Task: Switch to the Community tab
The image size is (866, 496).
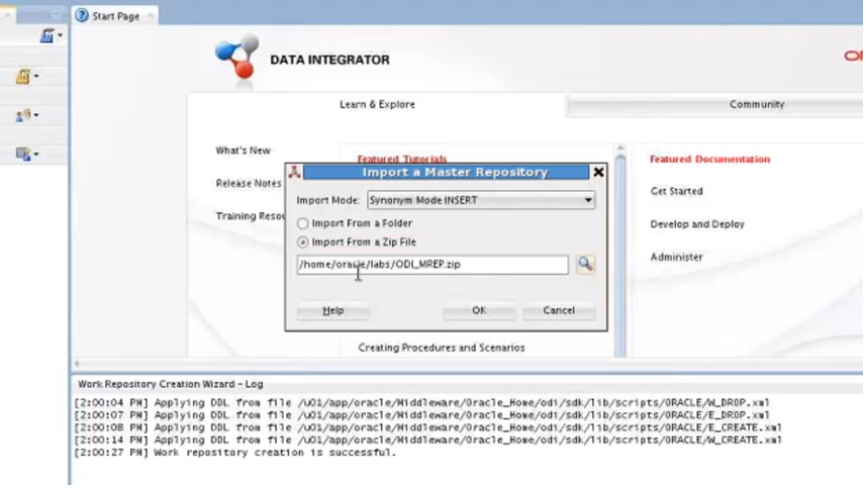Action: coord(756,104)
